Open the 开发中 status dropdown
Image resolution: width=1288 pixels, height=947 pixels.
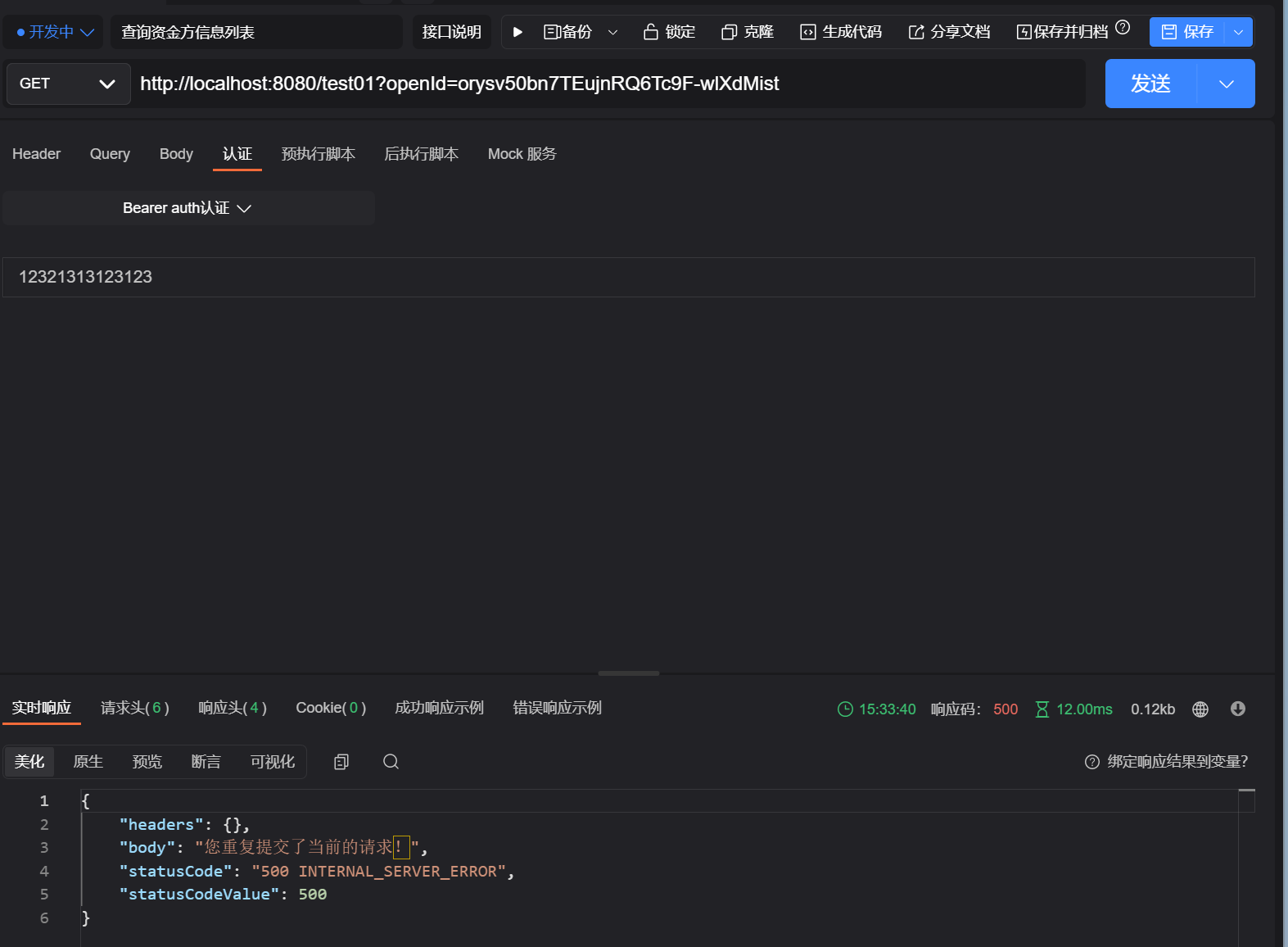click(x=55, y=32)
